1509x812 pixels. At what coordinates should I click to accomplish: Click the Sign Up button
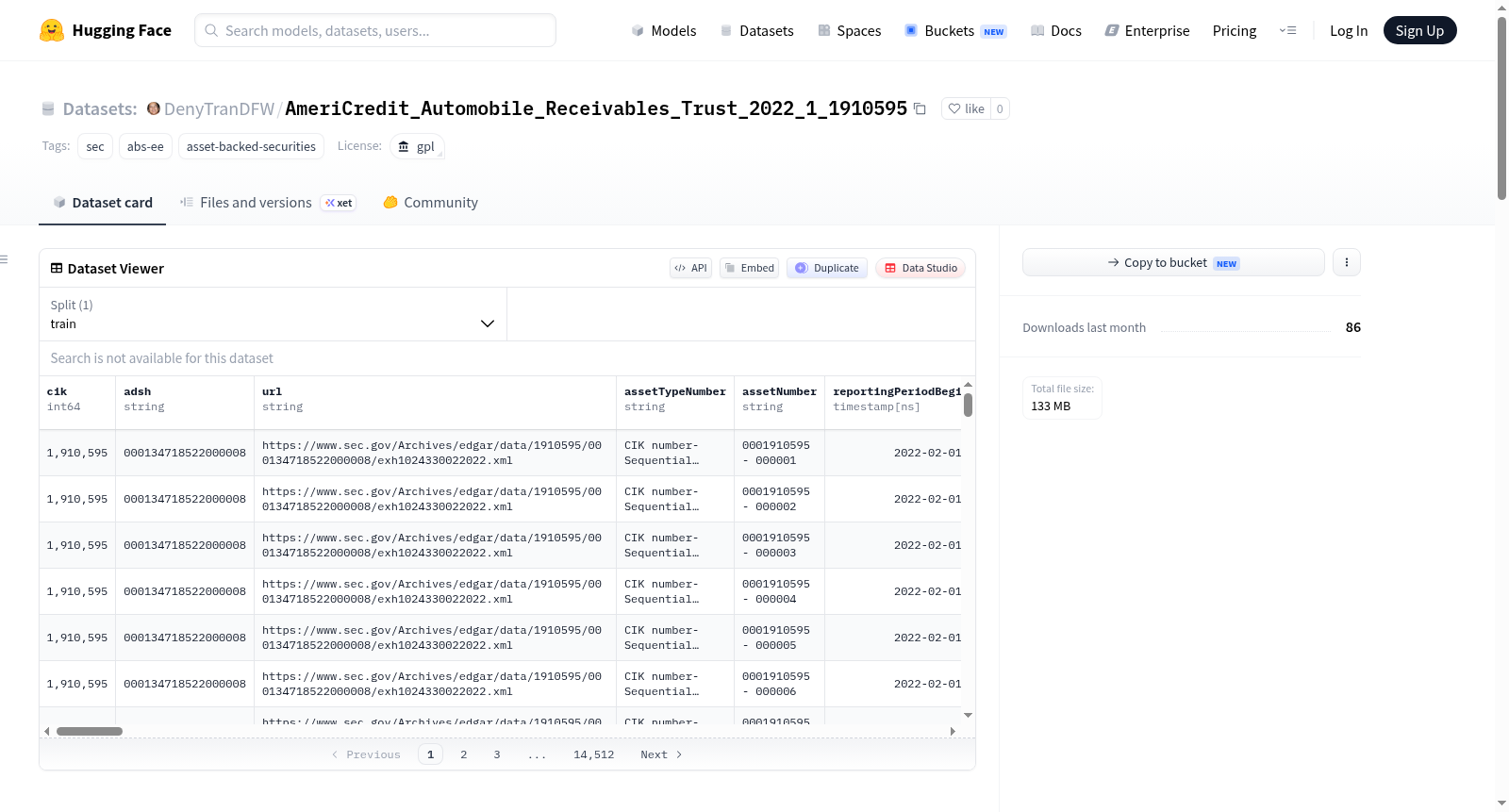pyautogui.click(x=1420, y=30)
